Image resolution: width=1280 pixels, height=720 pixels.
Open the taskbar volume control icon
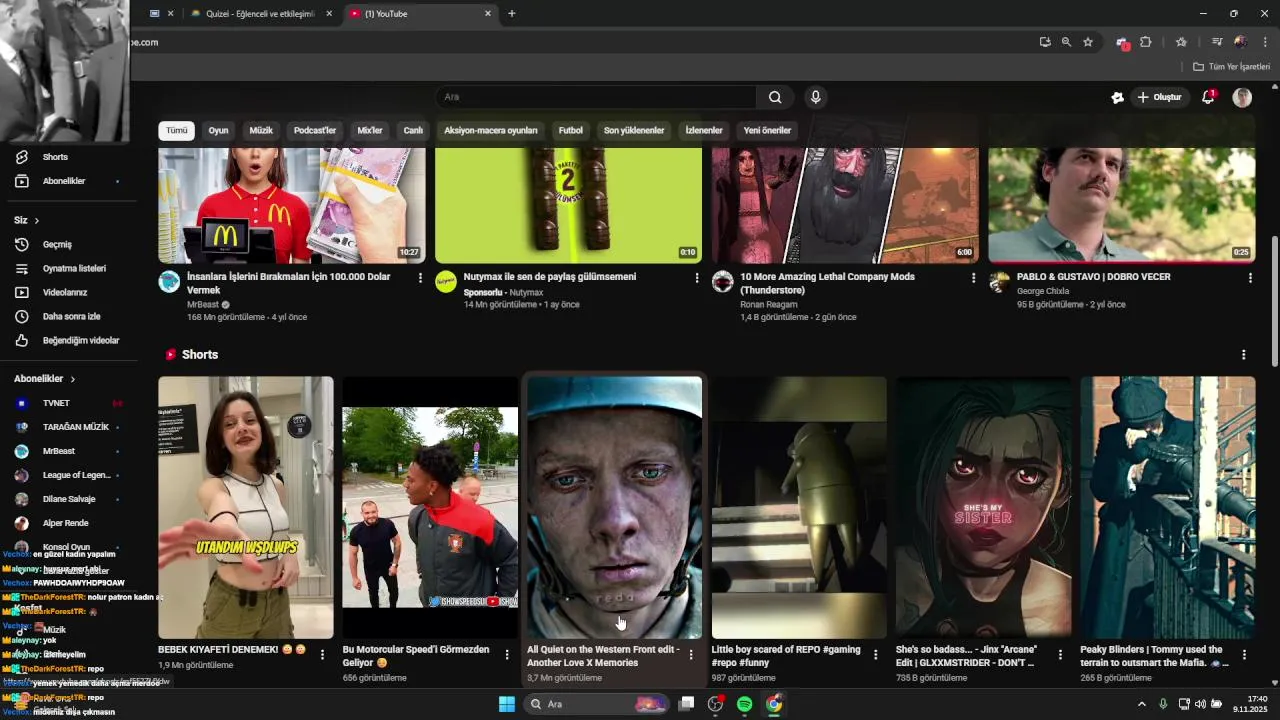pyautogui.click(x=1200, y=704)
